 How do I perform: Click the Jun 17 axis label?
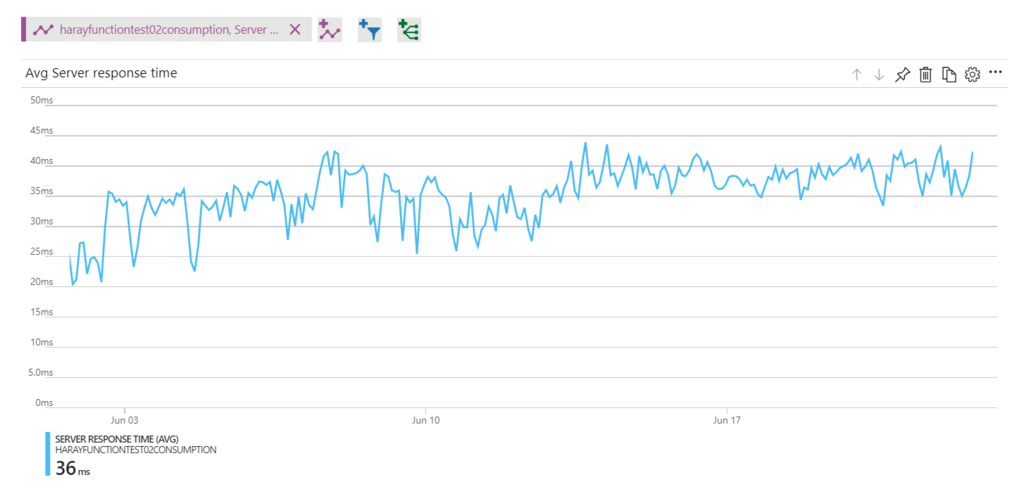coord(727,419)
